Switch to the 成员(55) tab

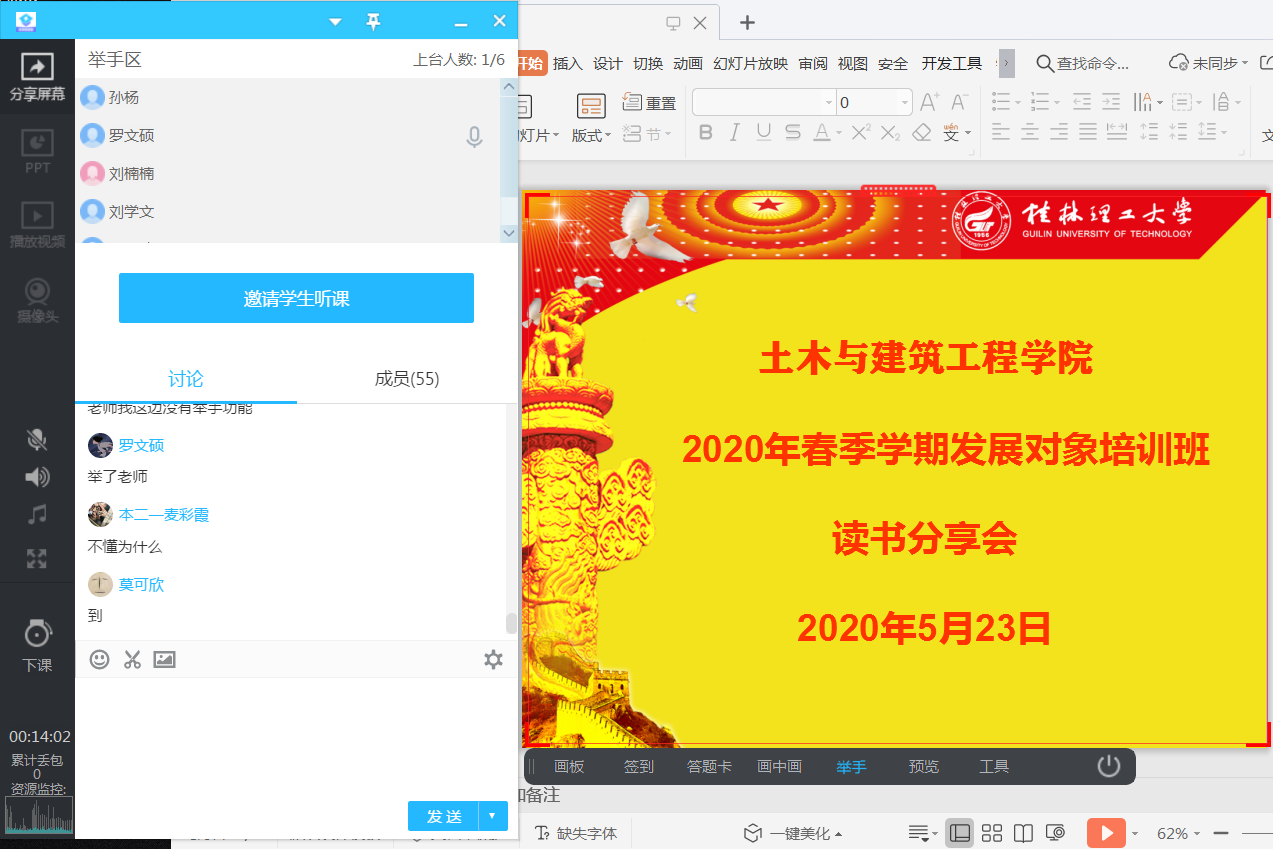click(407, 378)
